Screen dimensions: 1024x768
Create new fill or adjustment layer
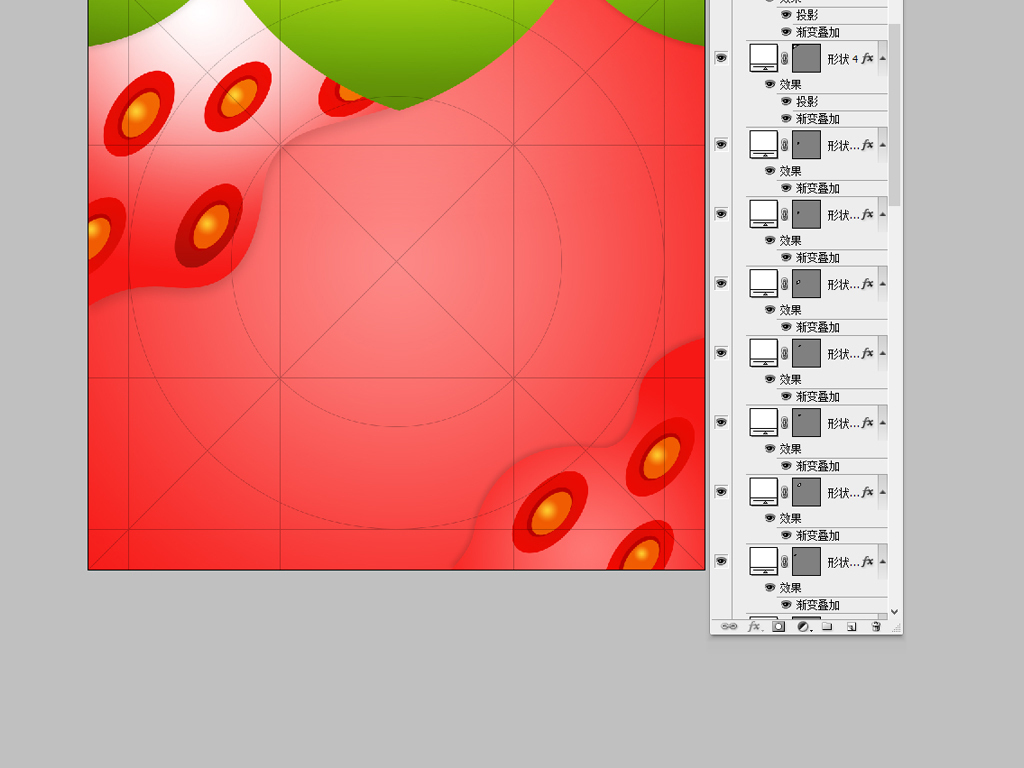(x=803, y=626)
